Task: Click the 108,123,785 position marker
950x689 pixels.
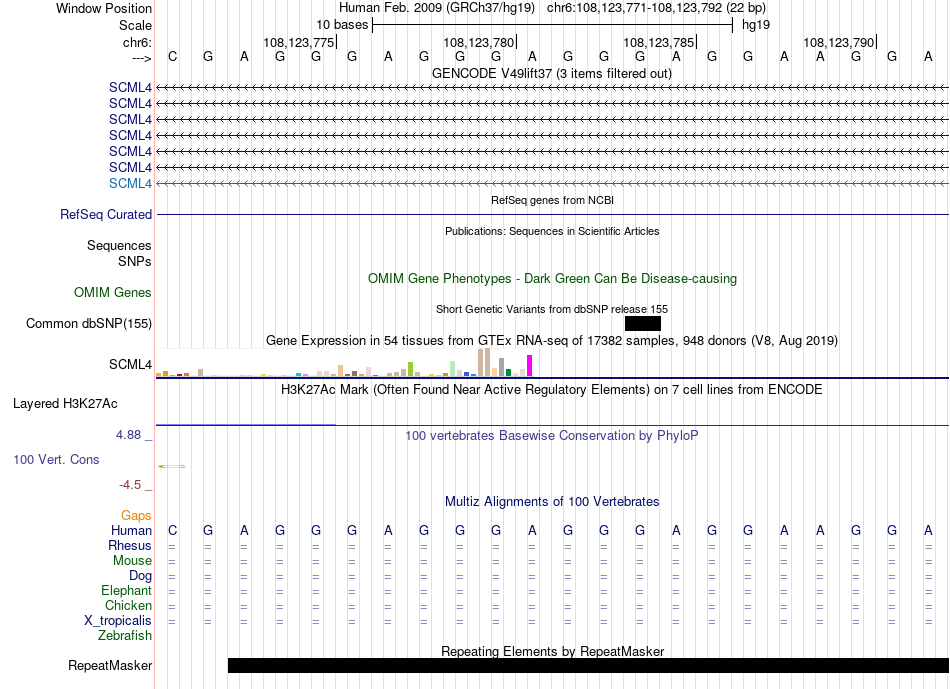Action: click(659, 42)
